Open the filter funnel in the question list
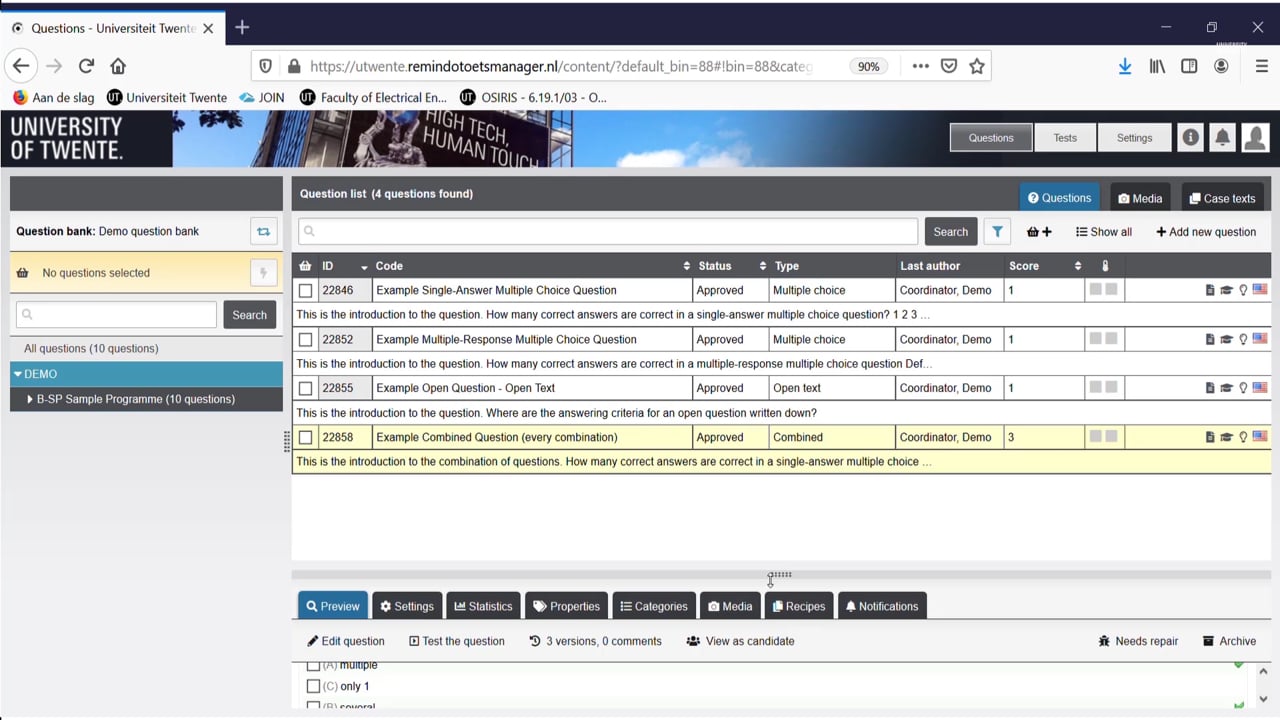The width and height of the screenshot is (1280, 720). pyautogui.click(x=997, y=232)
